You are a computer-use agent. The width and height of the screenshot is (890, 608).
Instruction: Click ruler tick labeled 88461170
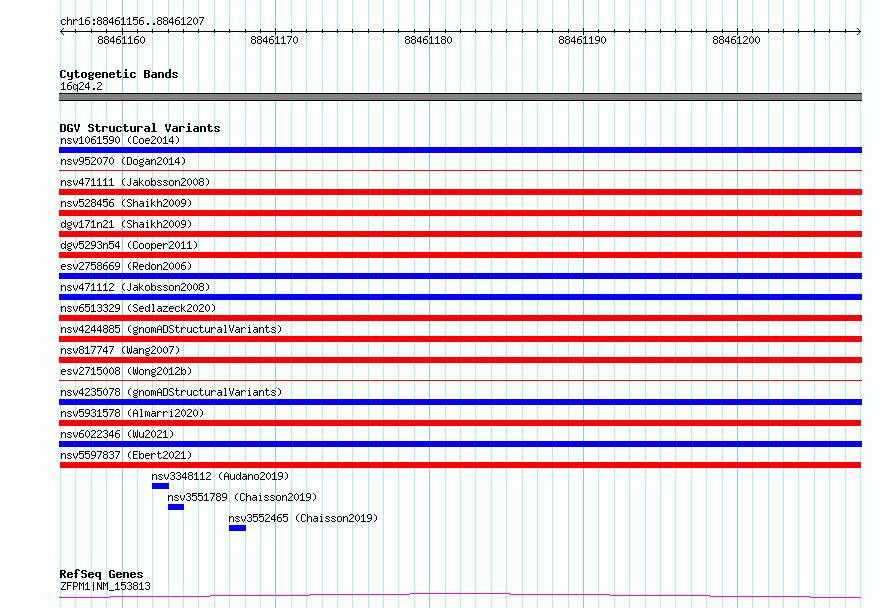point(275,40)
